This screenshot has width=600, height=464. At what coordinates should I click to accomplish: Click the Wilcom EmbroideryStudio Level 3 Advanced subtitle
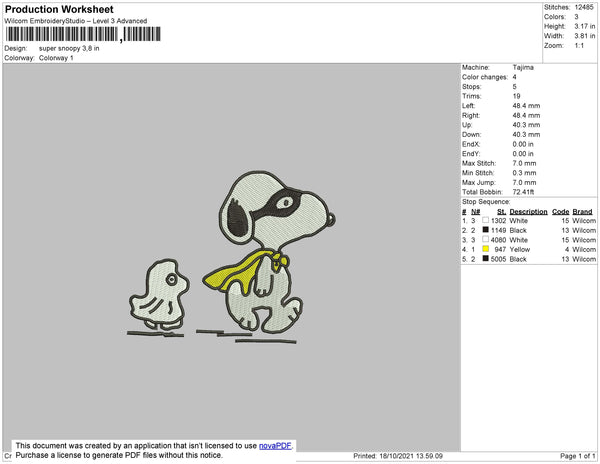(x=76, y=21)
